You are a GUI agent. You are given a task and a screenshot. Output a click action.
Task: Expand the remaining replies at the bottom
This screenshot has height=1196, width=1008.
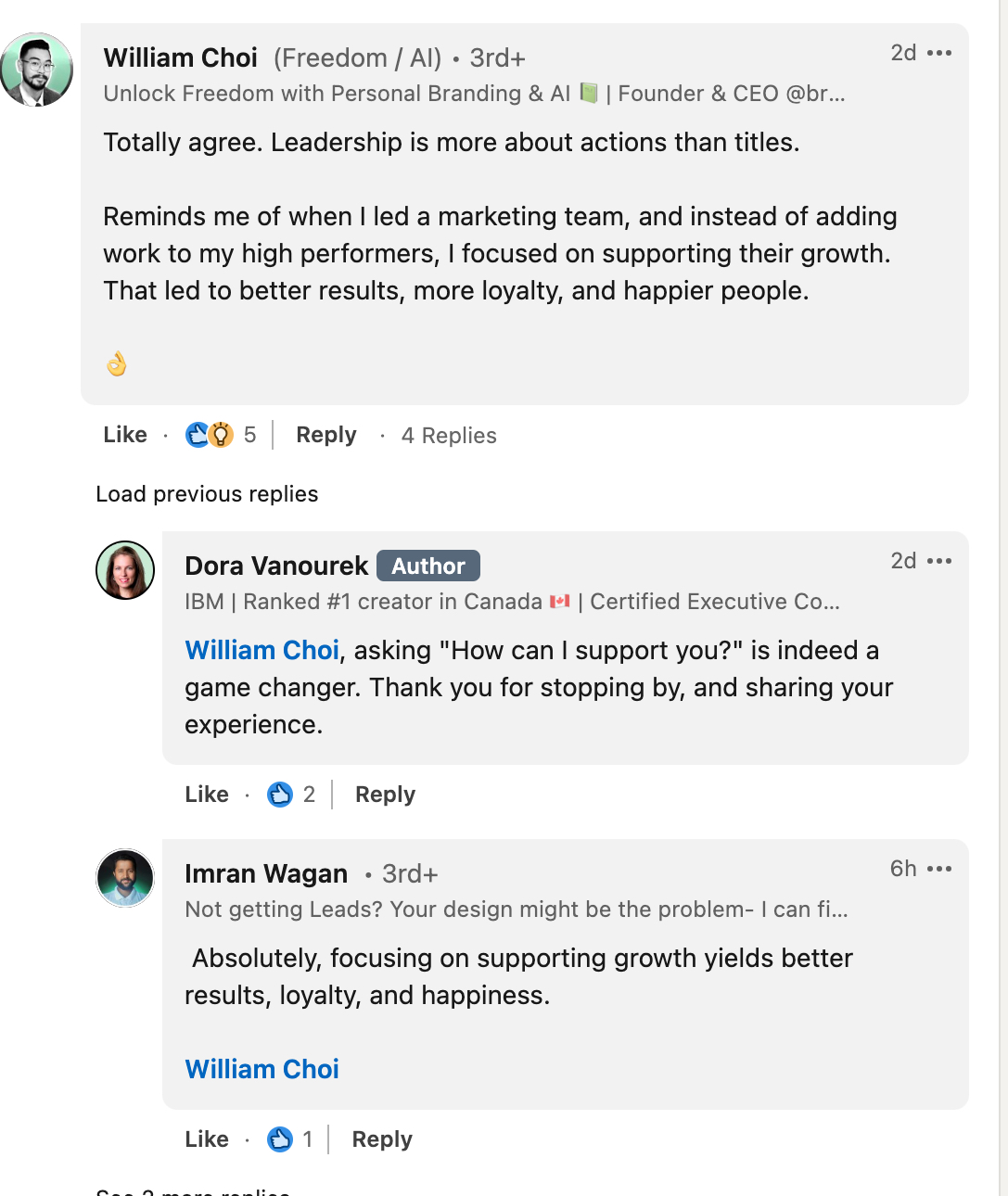click(x=192, y=1191)
